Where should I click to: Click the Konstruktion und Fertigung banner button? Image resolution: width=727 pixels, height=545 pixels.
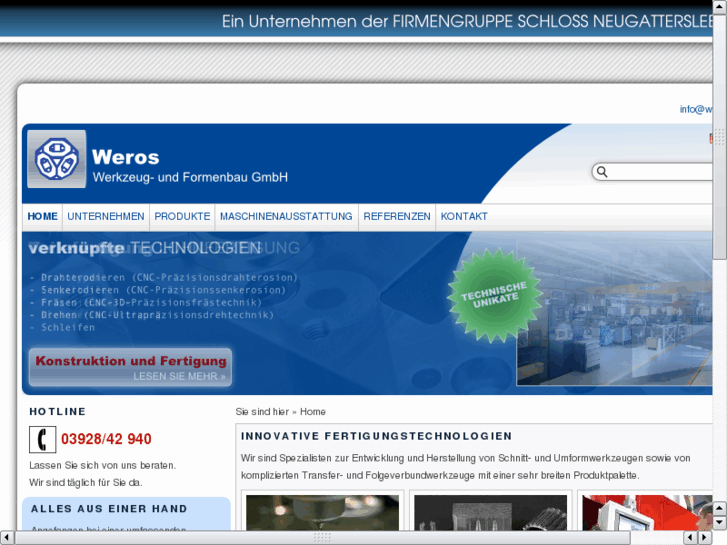(130, 367)
